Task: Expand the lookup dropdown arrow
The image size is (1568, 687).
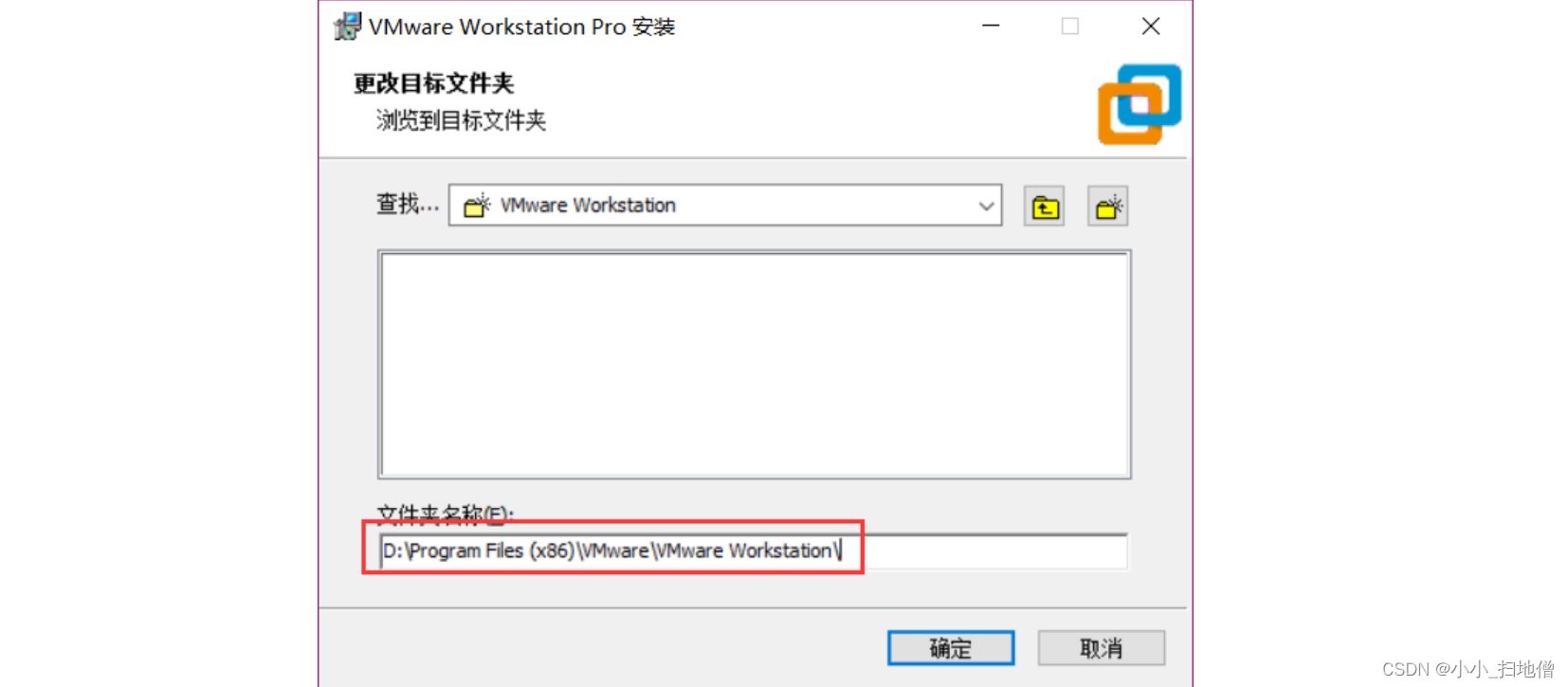Action: click(986, 206)
